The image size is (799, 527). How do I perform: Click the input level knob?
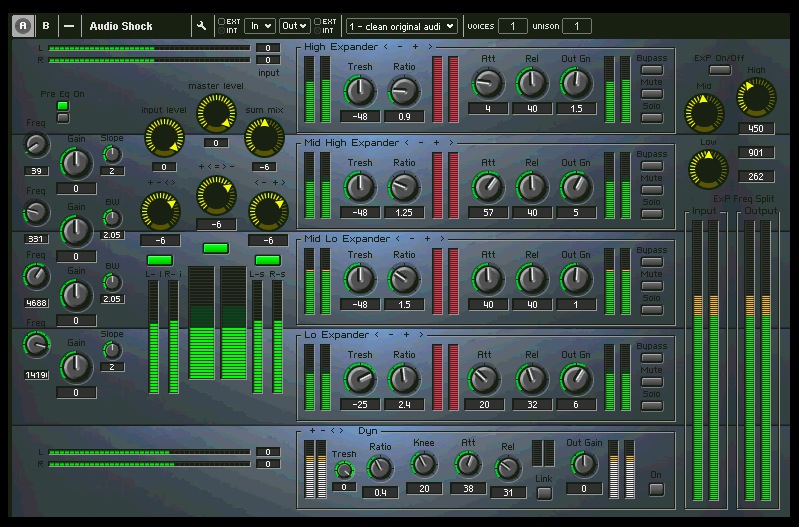pyautogui.click(x=164, y=137)
